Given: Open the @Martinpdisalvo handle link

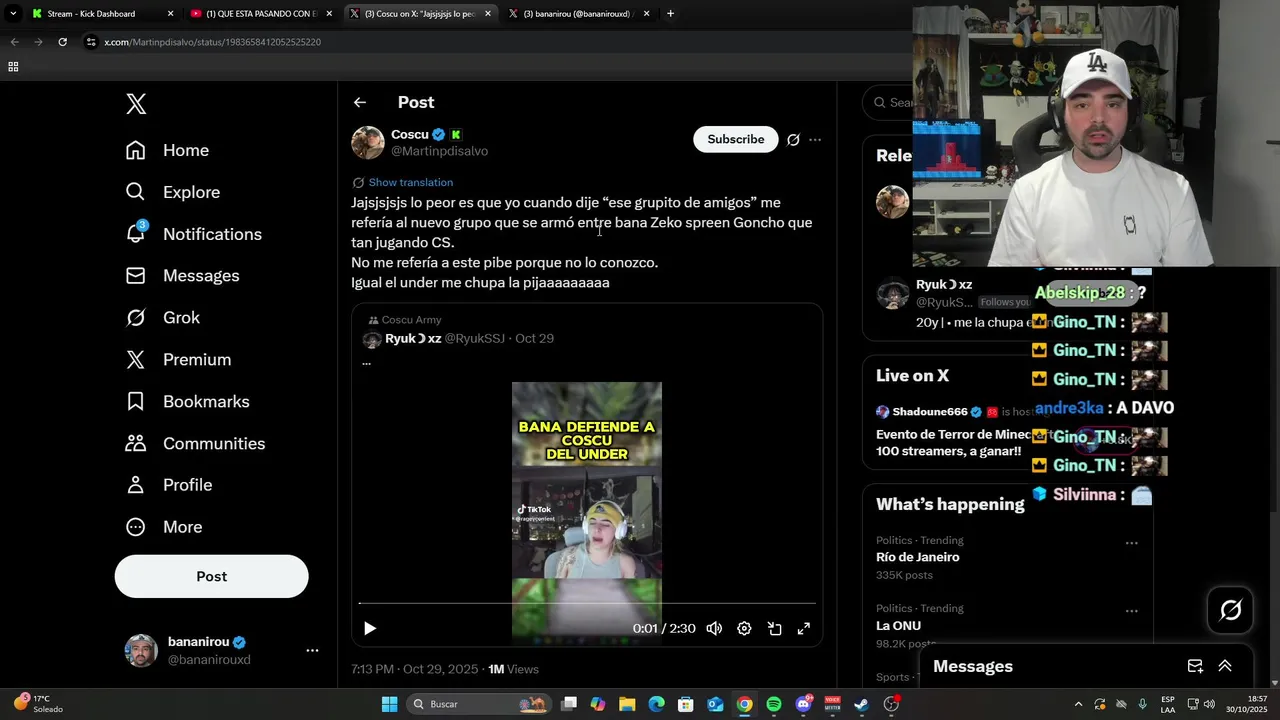Looking at the screenshot, I should 439,151.
